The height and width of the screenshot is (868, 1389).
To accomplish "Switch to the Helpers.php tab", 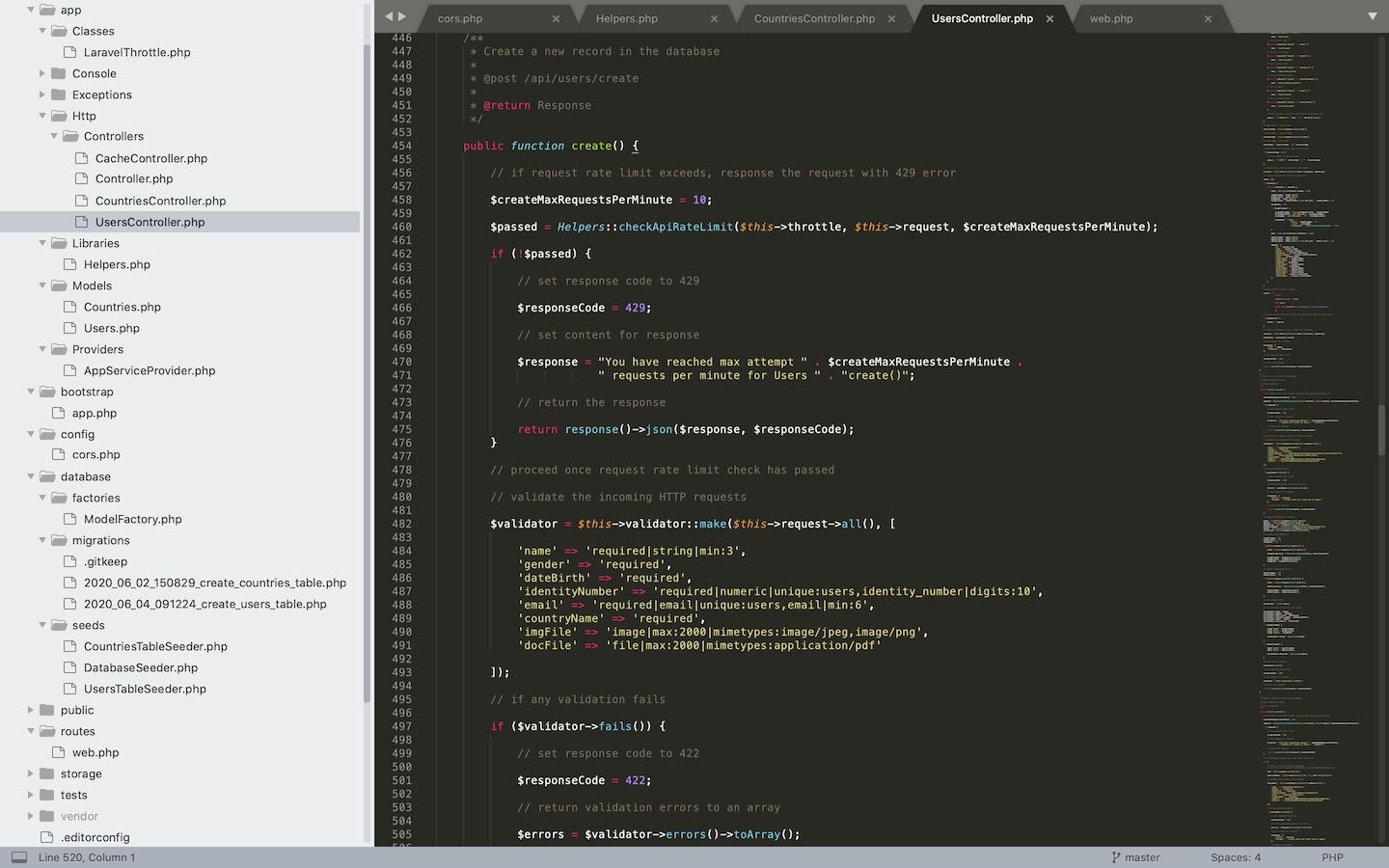I will click(x=626, y=18).
